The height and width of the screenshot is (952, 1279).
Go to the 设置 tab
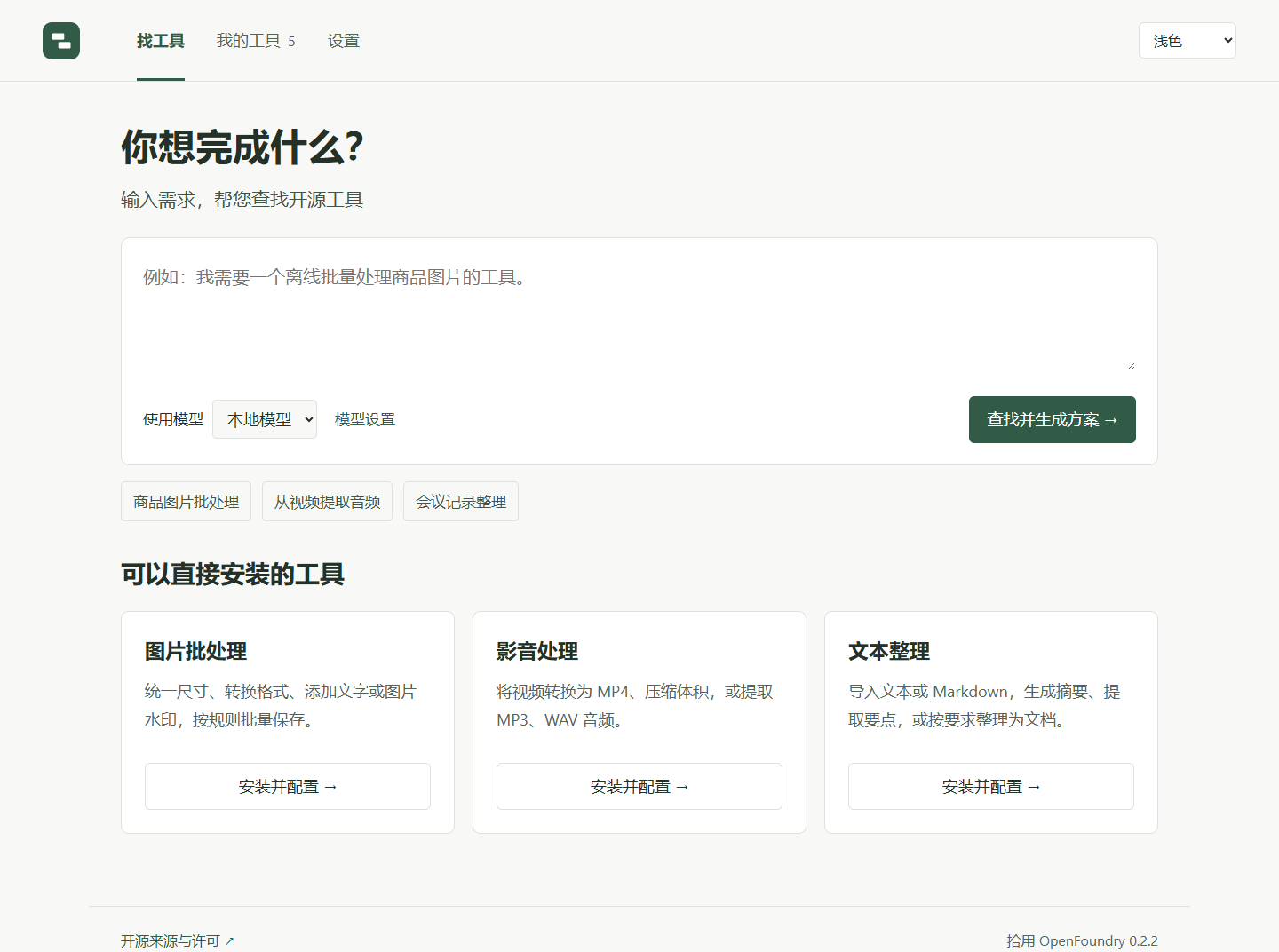pyautogui.click(x=344, y=41)
